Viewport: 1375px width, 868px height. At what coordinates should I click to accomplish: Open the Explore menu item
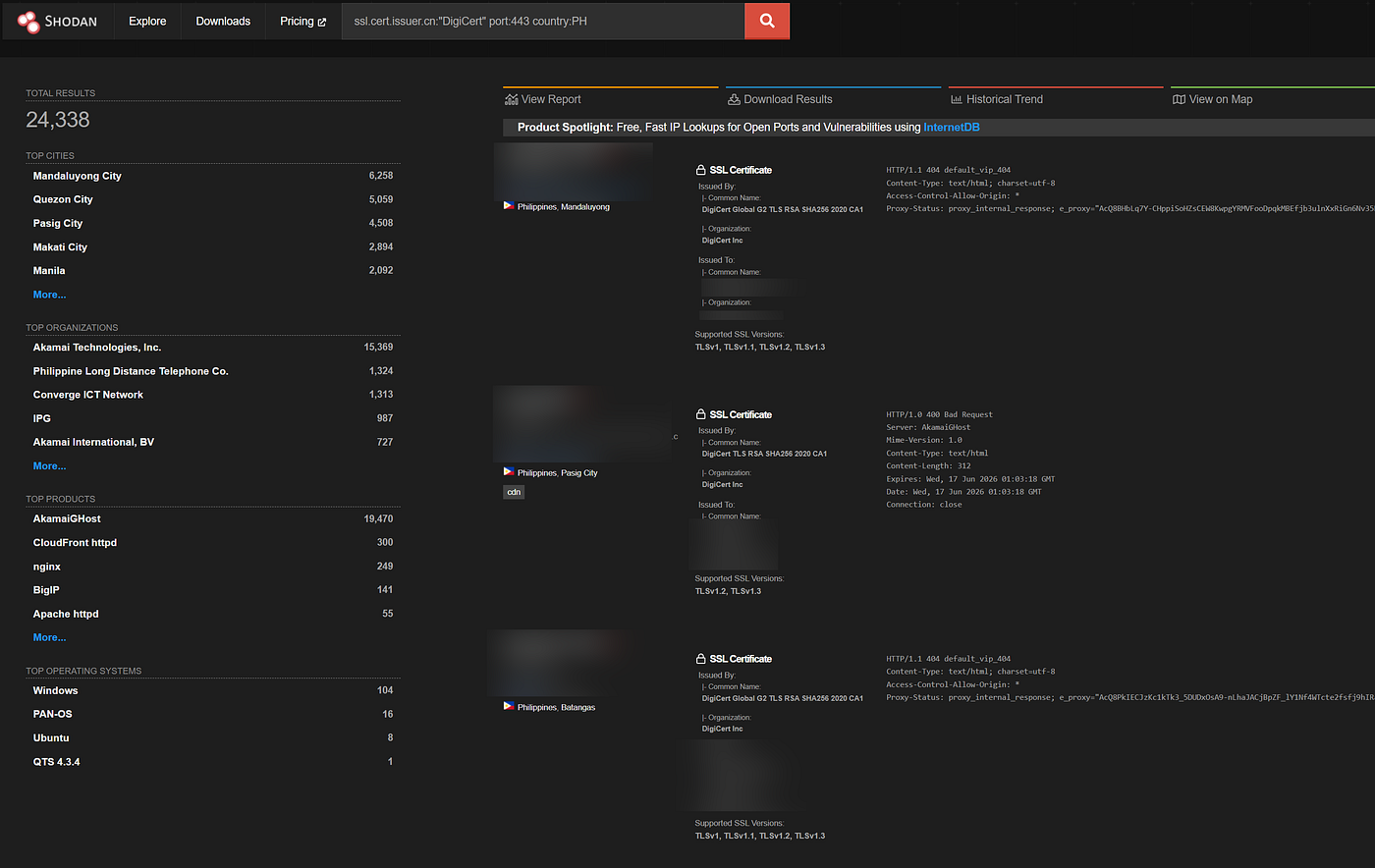(147, 21)
